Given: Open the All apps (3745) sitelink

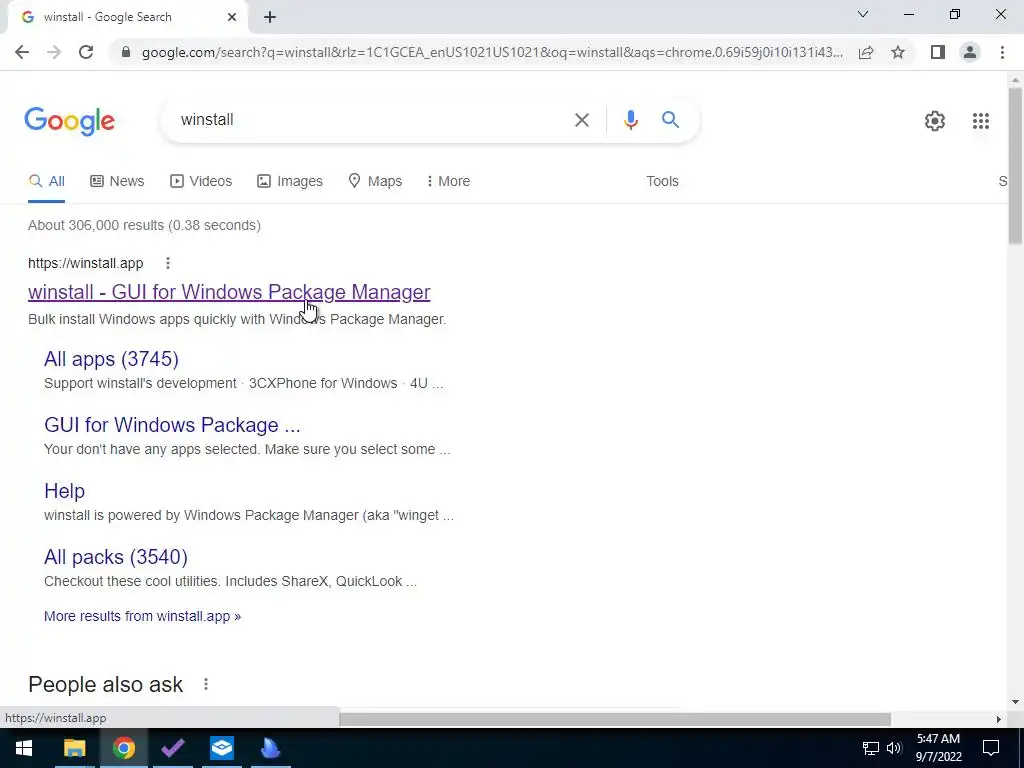Looking at the screenshot, I should click(x=111, y=359).
